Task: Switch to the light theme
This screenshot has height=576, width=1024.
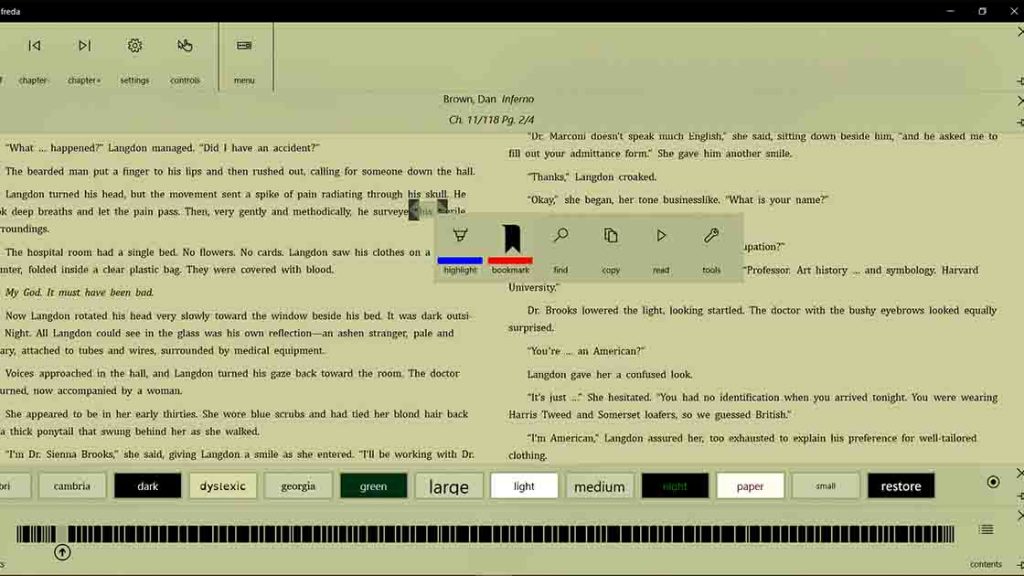Action: (524, 486)
